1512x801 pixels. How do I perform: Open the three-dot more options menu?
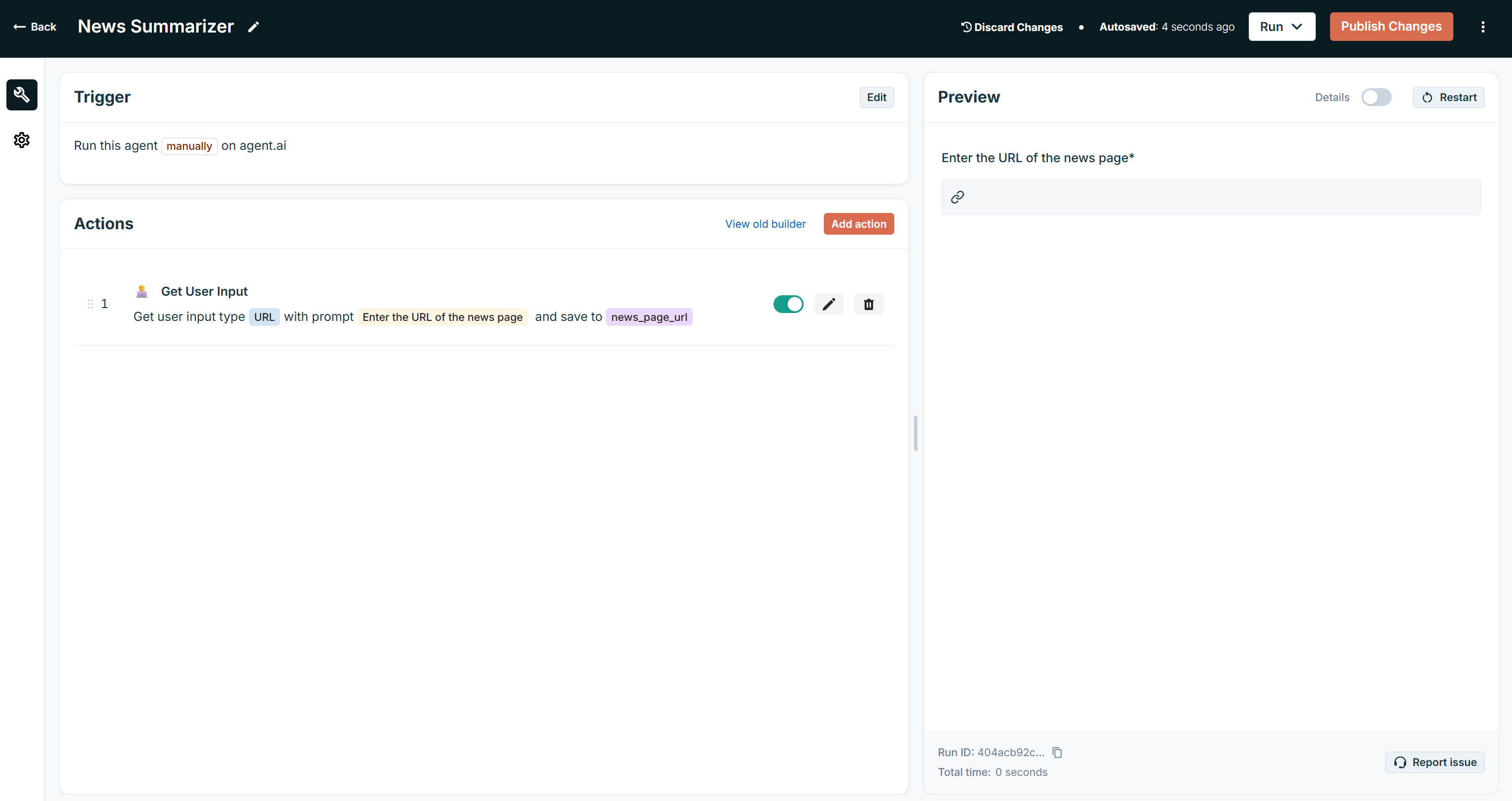click(x=1482, y=27)
